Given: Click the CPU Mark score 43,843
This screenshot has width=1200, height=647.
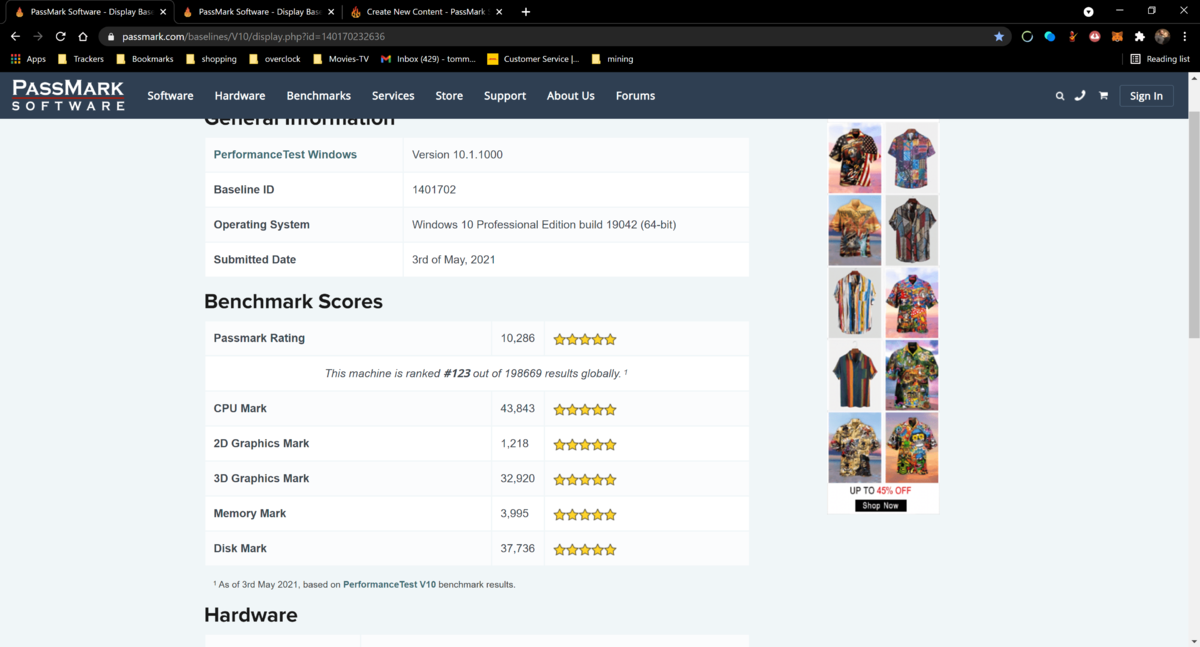Looking at the screenshot, I should 518,408.
